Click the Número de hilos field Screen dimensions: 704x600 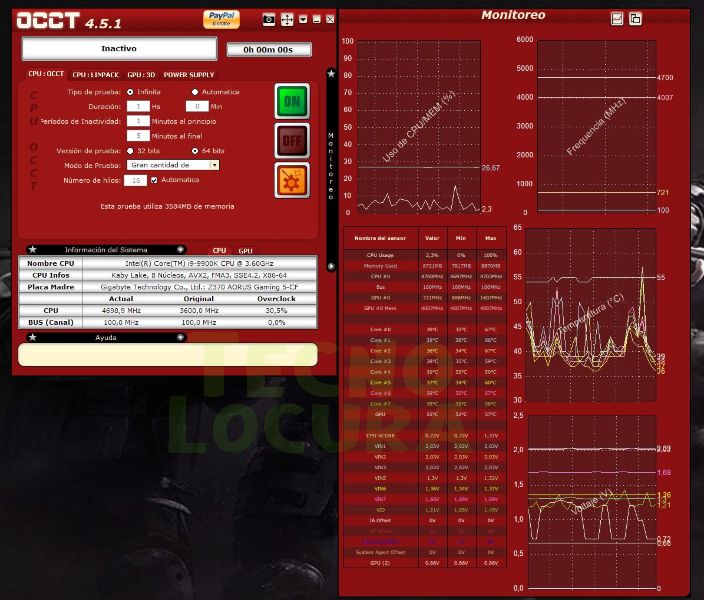136,180
